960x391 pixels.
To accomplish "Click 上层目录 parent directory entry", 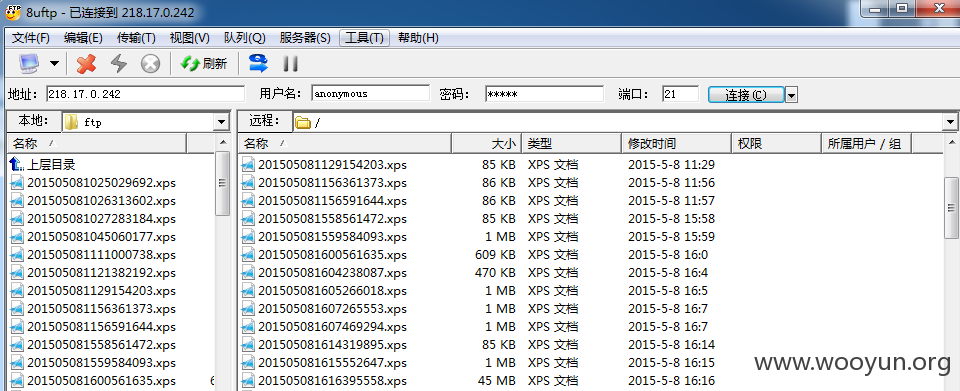I will tap(51, 165).
